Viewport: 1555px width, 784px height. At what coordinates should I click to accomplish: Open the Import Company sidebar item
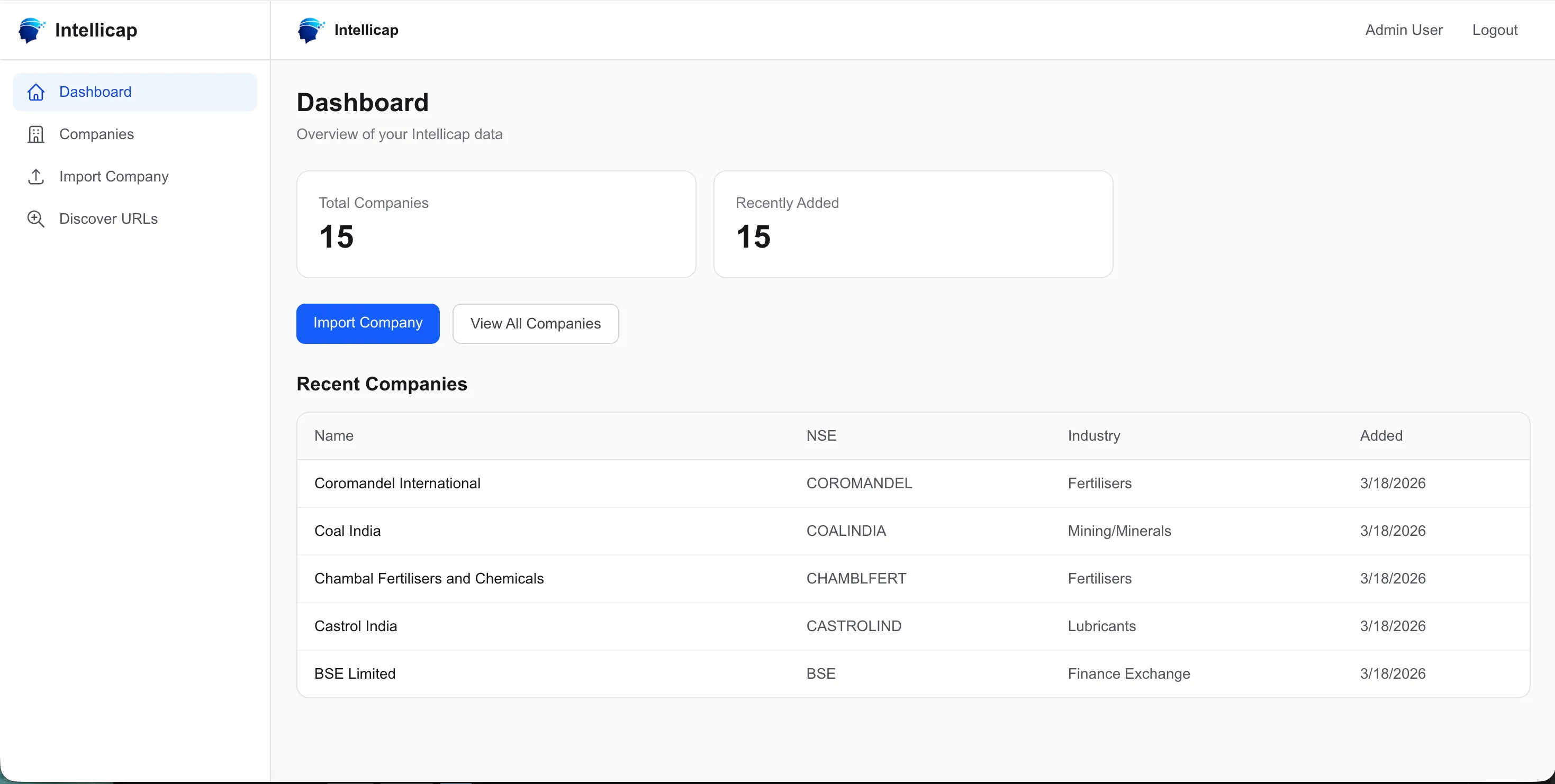(134, 176)
